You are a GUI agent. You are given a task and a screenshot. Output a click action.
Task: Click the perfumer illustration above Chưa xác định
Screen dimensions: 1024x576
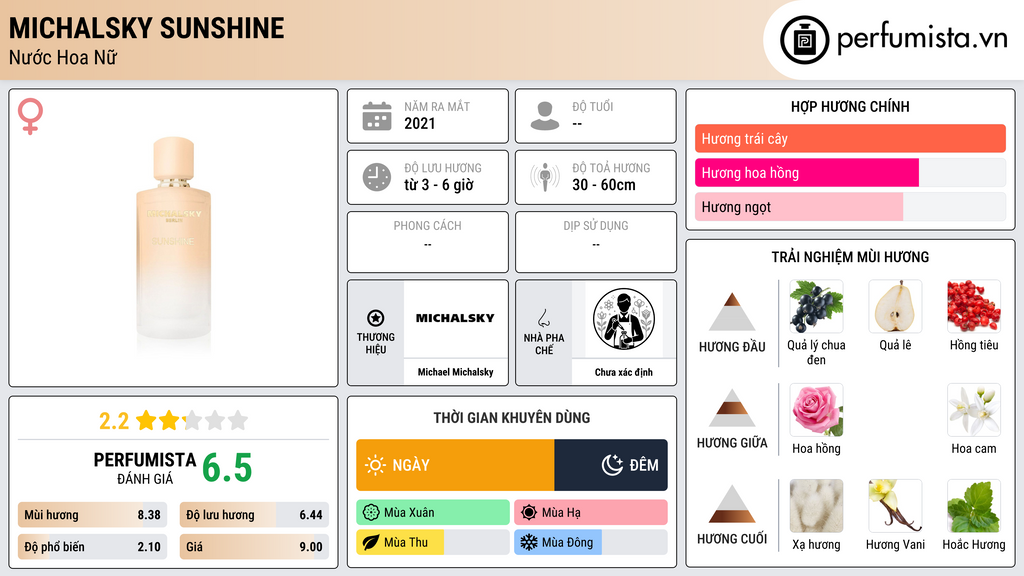(x=624, y=319)
